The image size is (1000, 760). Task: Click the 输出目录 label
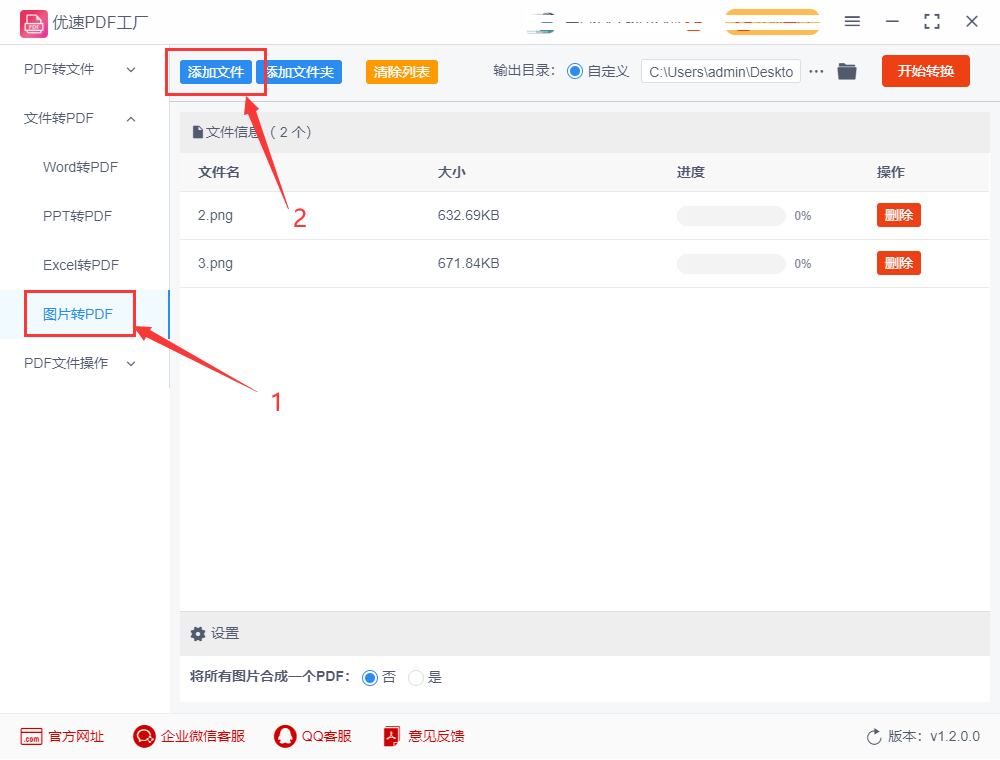tap(525, 71)
